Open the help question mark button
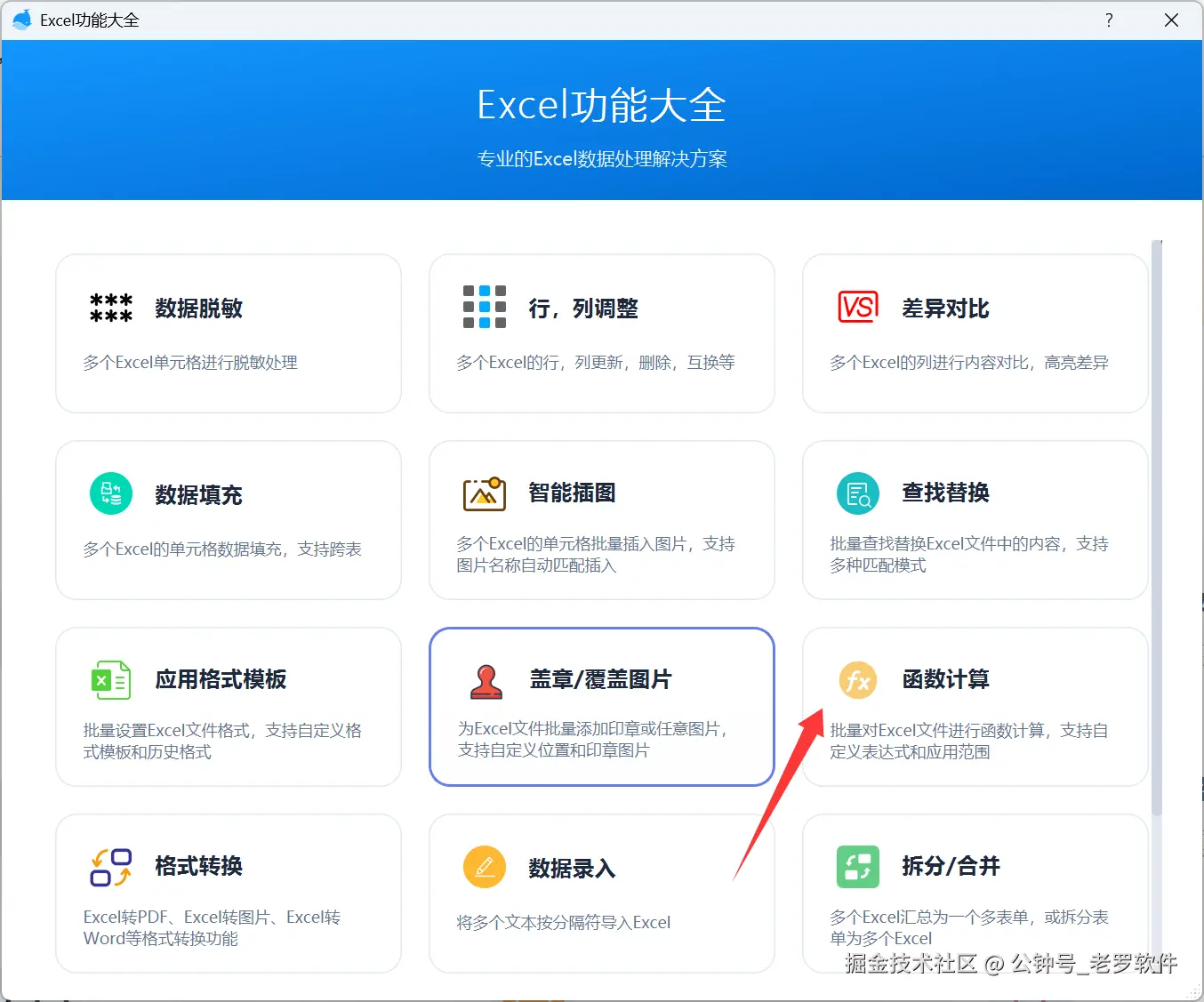Viewport: 1204px width, 1002px height. pos(1109,20)
